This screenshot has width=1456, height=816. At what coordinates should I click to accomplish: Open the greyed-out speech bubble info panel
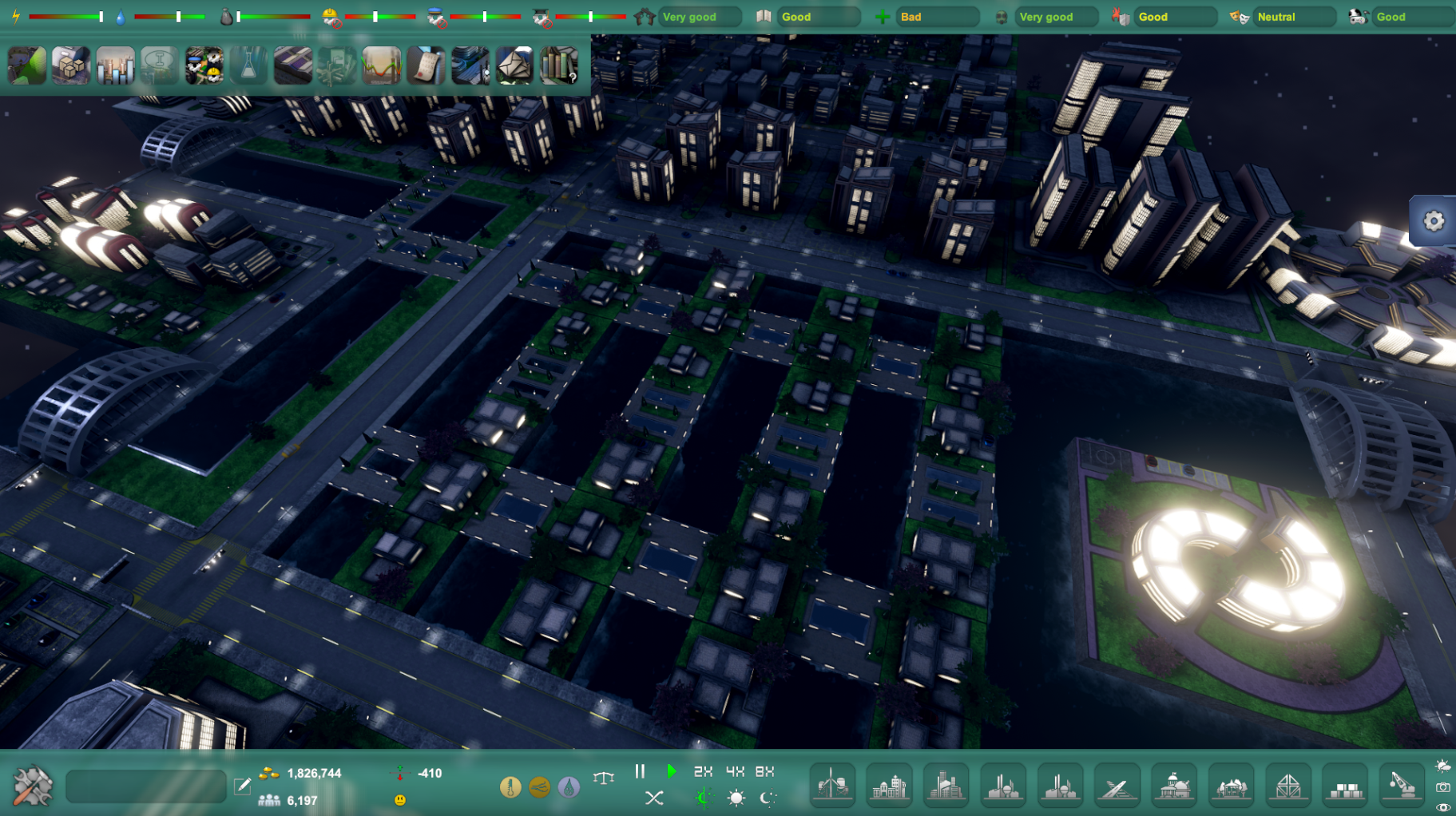pyautogui.click(x=160, y=65)
